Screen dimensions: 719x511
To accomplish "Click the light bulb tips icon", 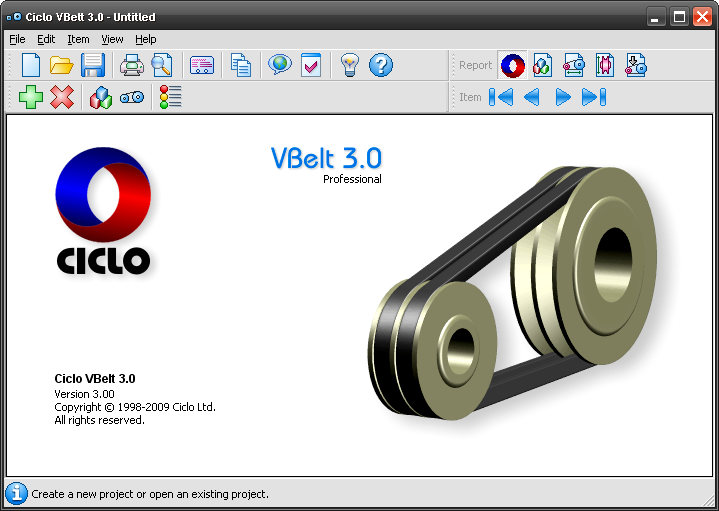I will [x=349, y=66].
